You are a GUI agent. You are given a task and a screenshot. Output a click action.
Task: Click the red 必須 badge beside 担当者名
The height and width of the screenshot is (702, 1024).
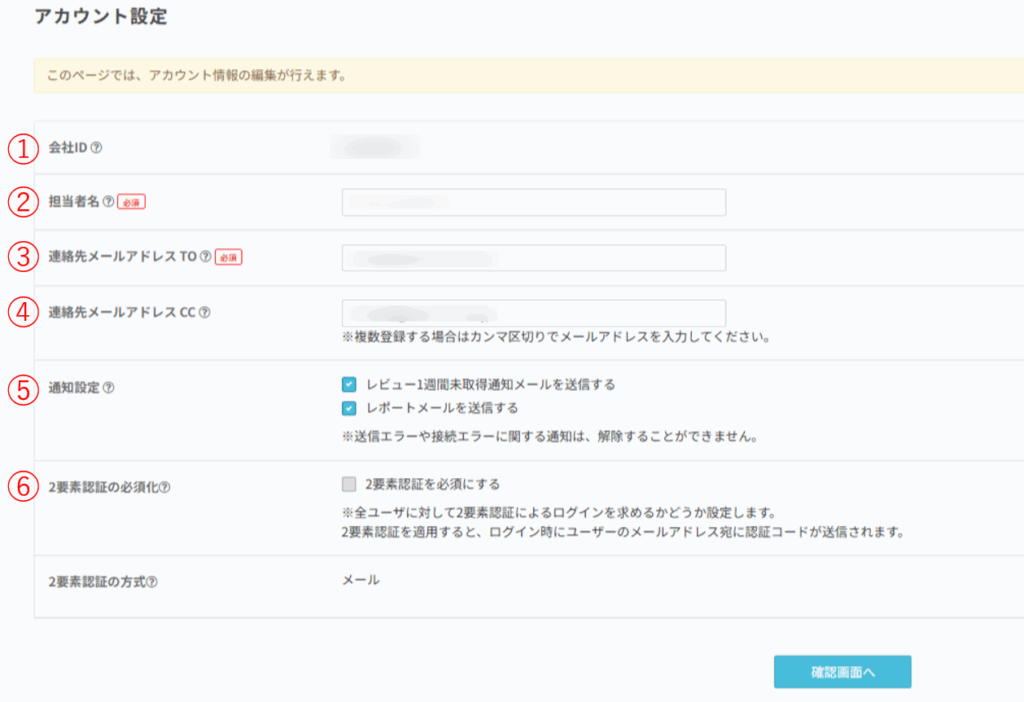click(131, 202)
